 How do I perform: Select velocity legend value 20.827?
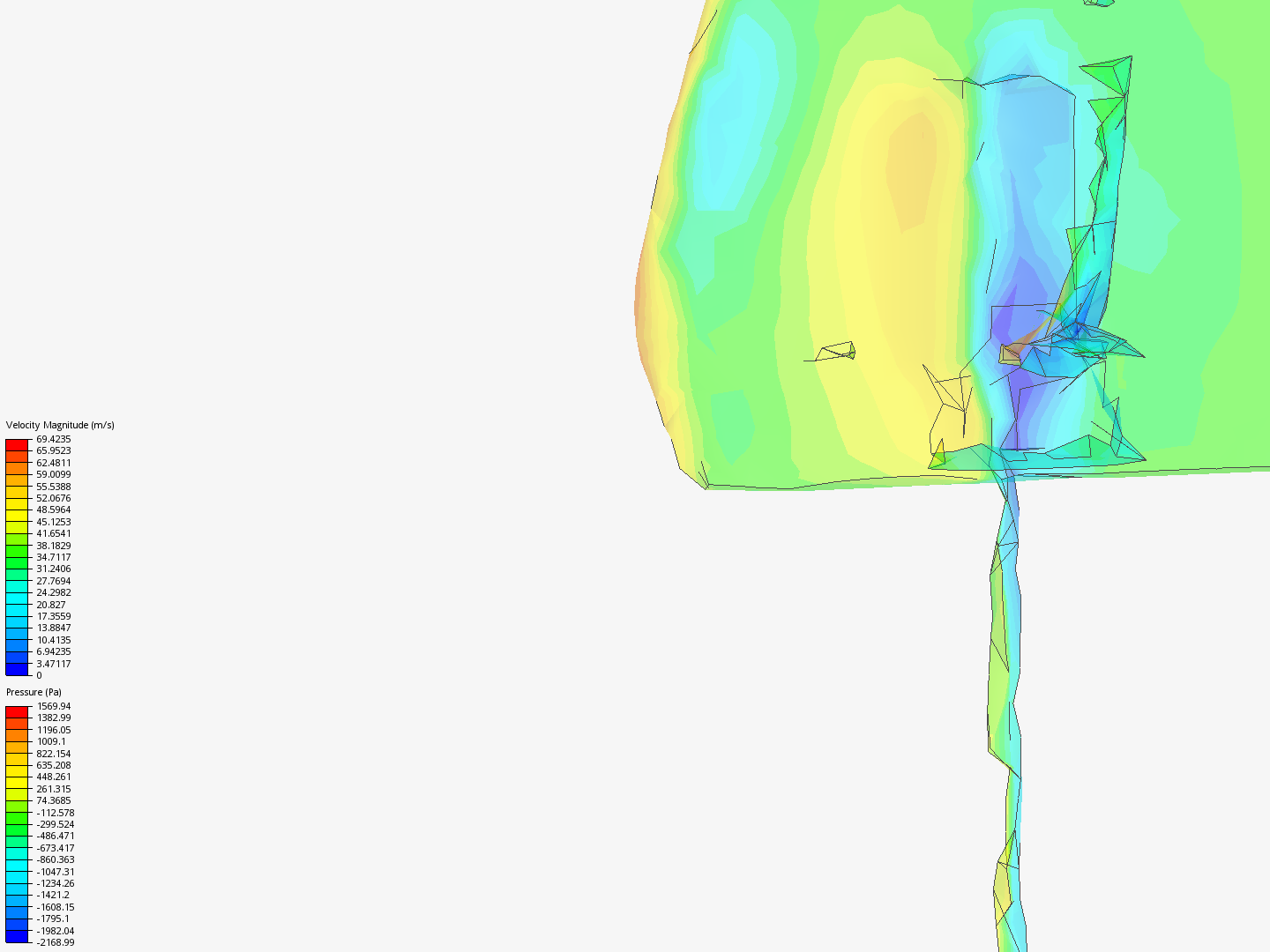51,605
